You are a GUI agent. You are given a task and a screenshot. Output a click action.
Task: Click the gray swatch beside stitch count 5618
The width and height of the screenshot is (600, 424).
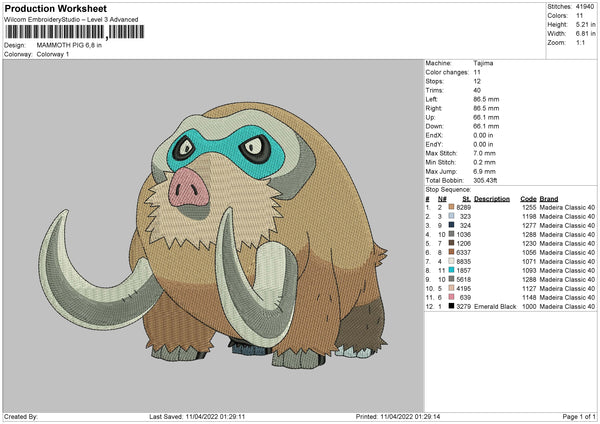click(x=452, y=279)
